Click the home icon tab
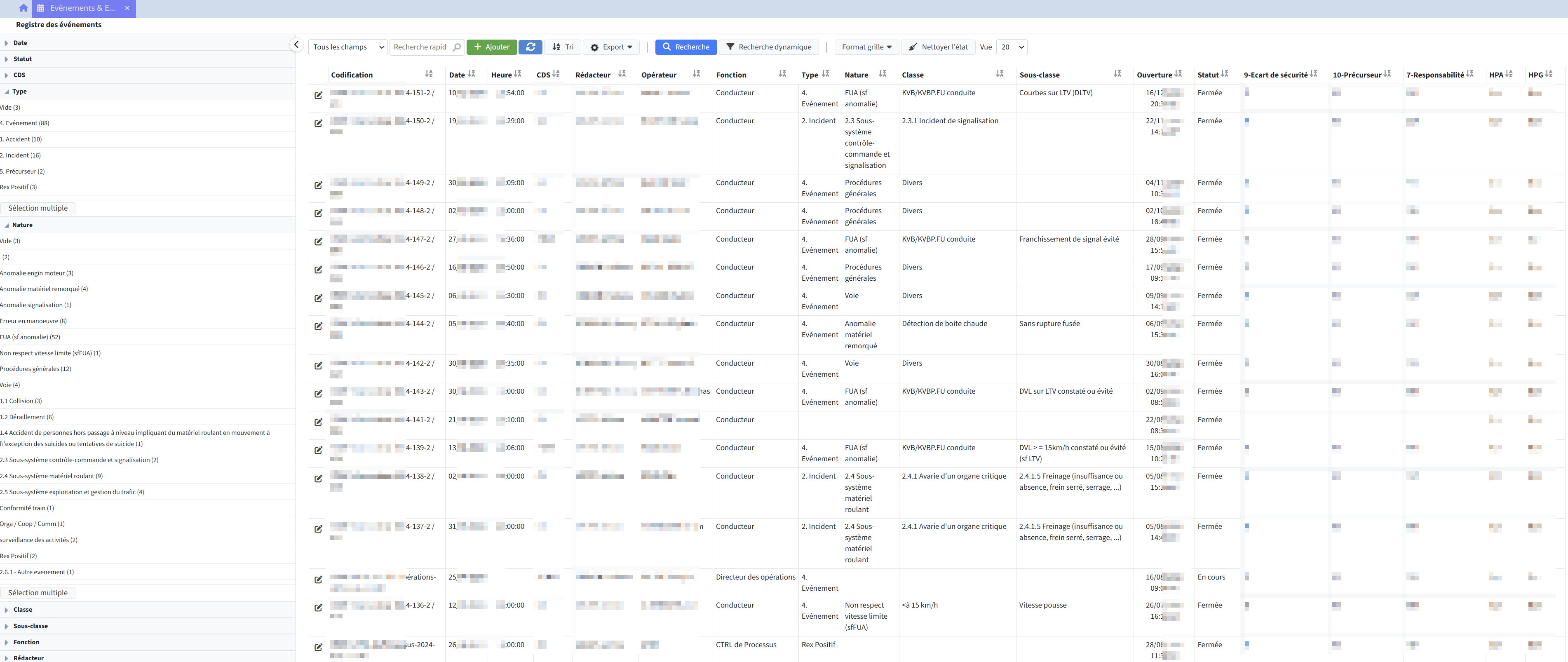 click(23, 8)
